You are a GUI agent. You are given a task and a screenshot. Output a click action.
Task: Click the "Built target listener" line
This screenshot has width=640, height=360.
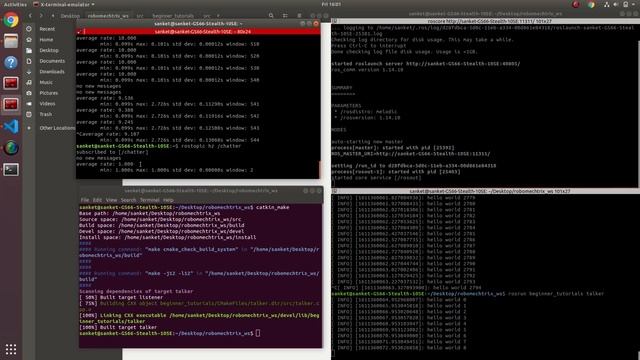(x=121, y=297)
